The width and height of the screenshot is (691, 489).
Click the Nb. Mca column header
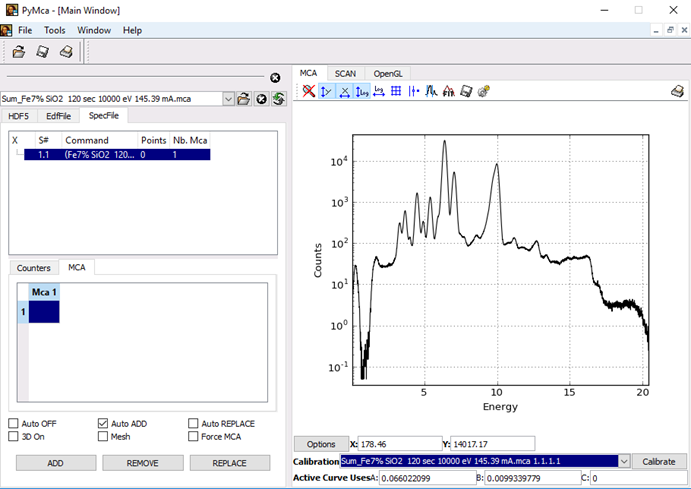190,141
